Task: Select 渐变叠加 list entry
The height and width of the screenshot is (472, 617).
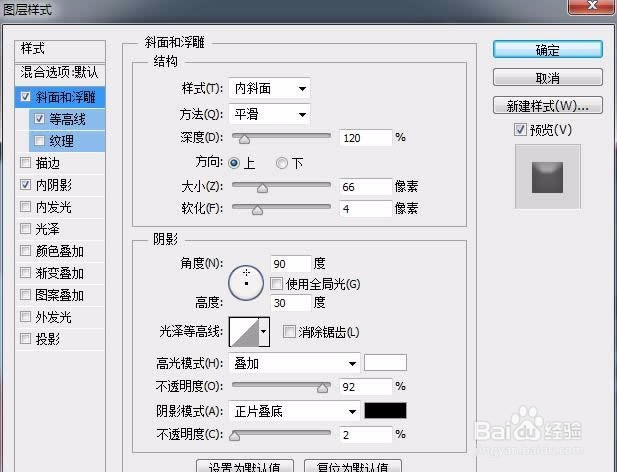Action: point(60,273)
